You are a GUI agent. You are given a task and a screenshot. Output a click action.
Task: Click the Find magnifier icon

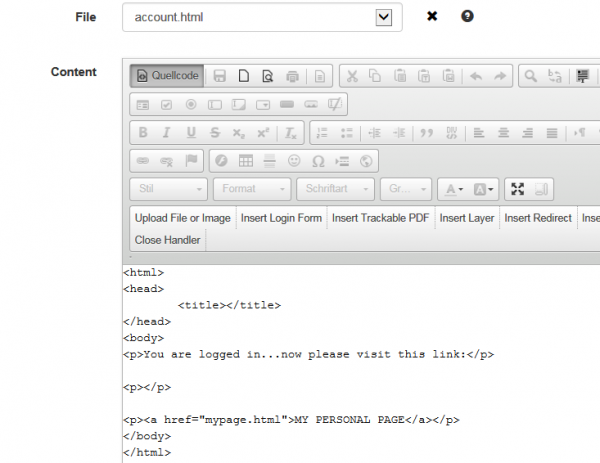(530, 76)
